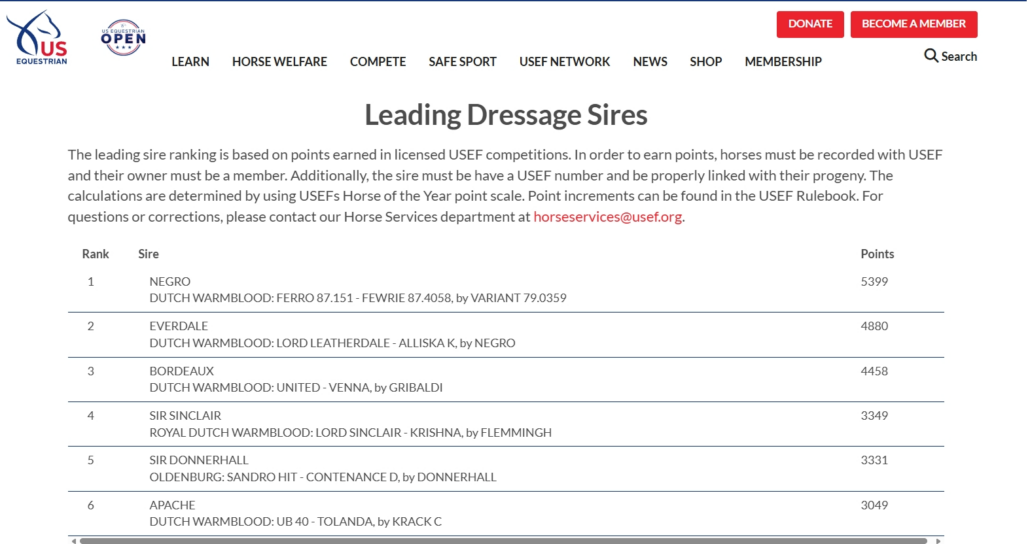The image size is (1030, 544).
Task: Click the Points column header
Action: point(877,254)
